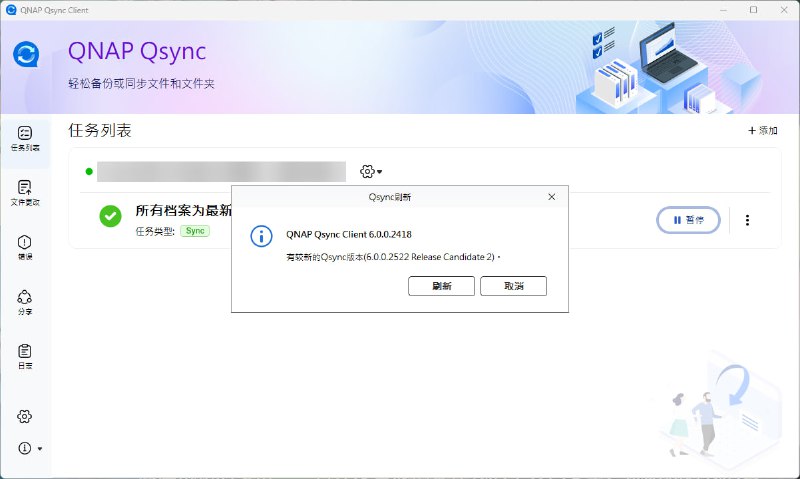The image size is (800, 479).
Task: Click the Qsync logo icon in banner
Action: (26, 54)
